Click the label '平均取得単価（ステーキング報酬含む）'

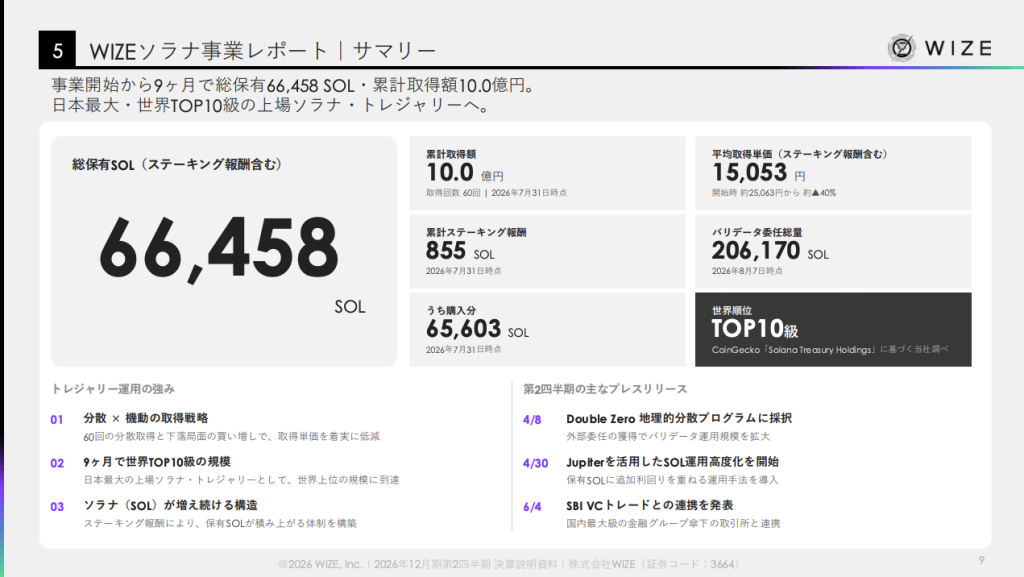[799, 154]
